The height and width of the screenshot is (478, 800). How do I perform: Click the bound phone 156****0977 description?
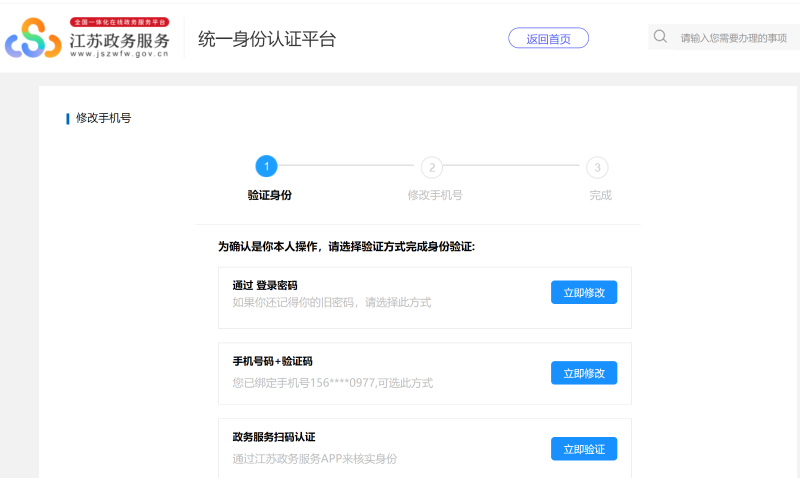pos(333,382)
